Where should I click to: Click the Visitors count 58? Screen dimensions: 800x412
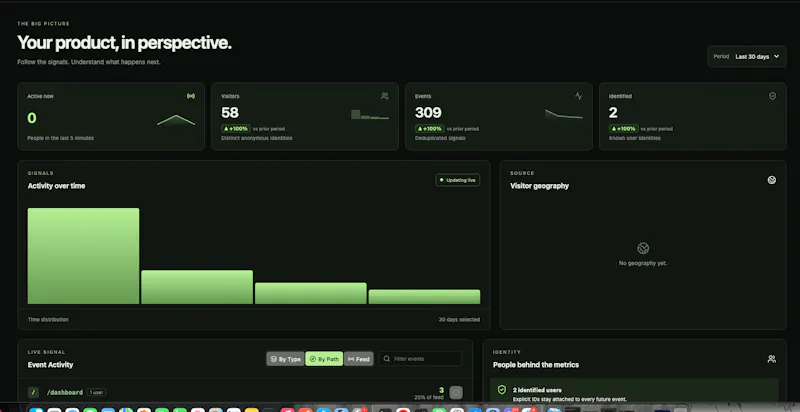230,113
